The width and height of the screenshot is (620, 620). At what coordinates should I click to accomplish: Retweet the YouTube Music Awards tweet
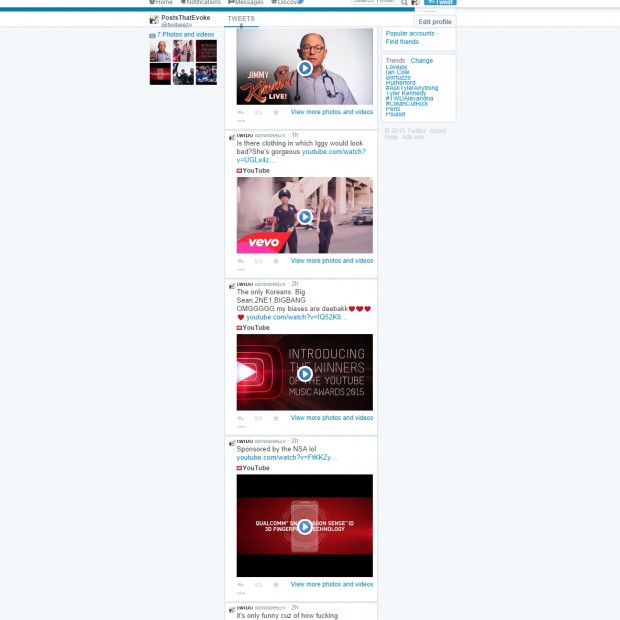pos(258,418)
